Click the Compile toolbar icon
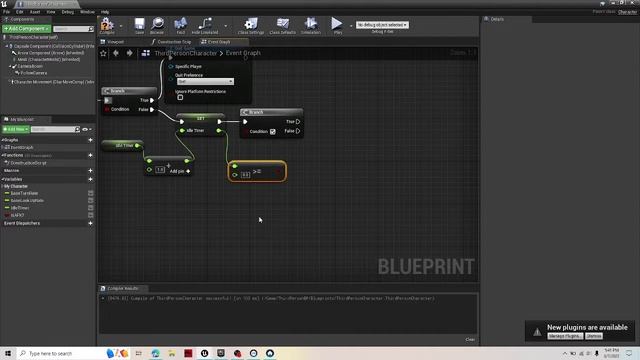Image resolution: width=640 pixels, height=360 pixels. [x=107, y=25]
